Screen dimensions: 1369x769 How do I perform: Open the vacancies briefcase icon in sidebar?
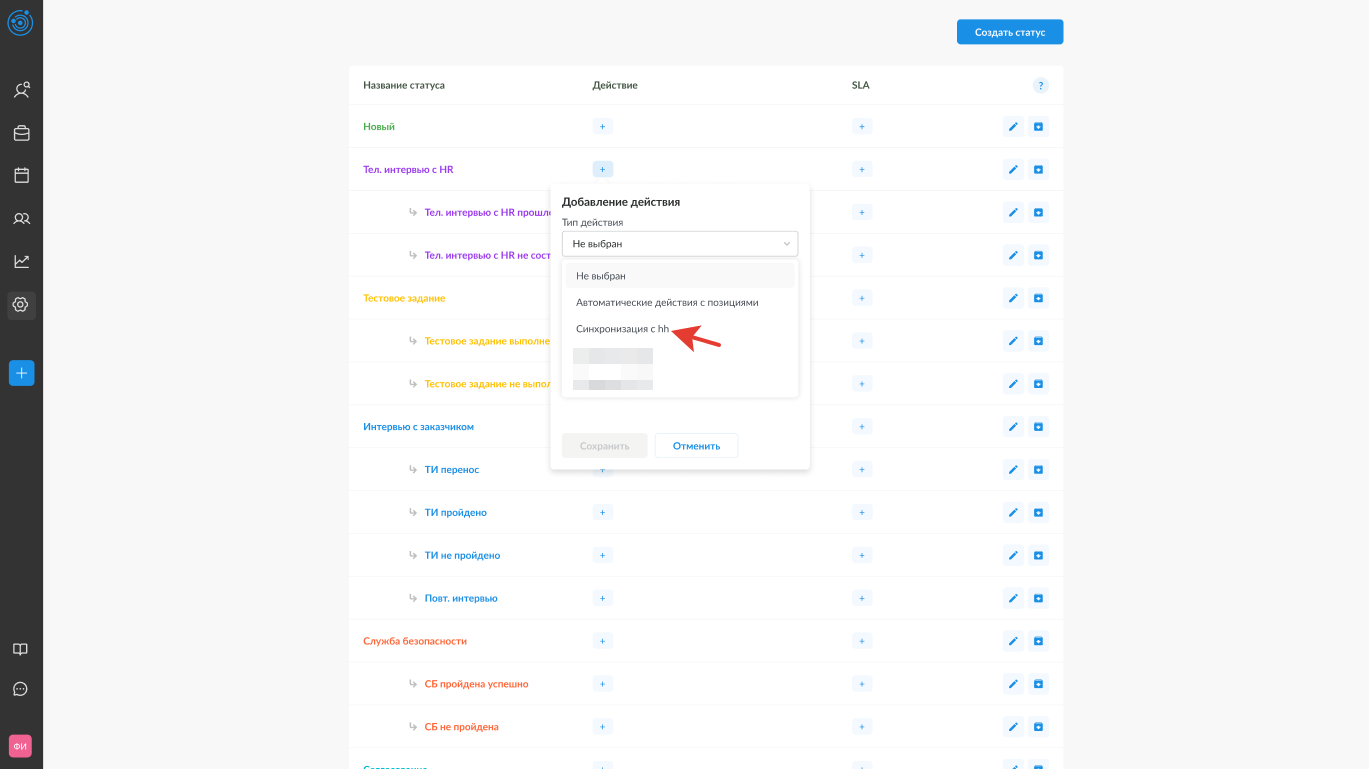[x=21, y=133]
